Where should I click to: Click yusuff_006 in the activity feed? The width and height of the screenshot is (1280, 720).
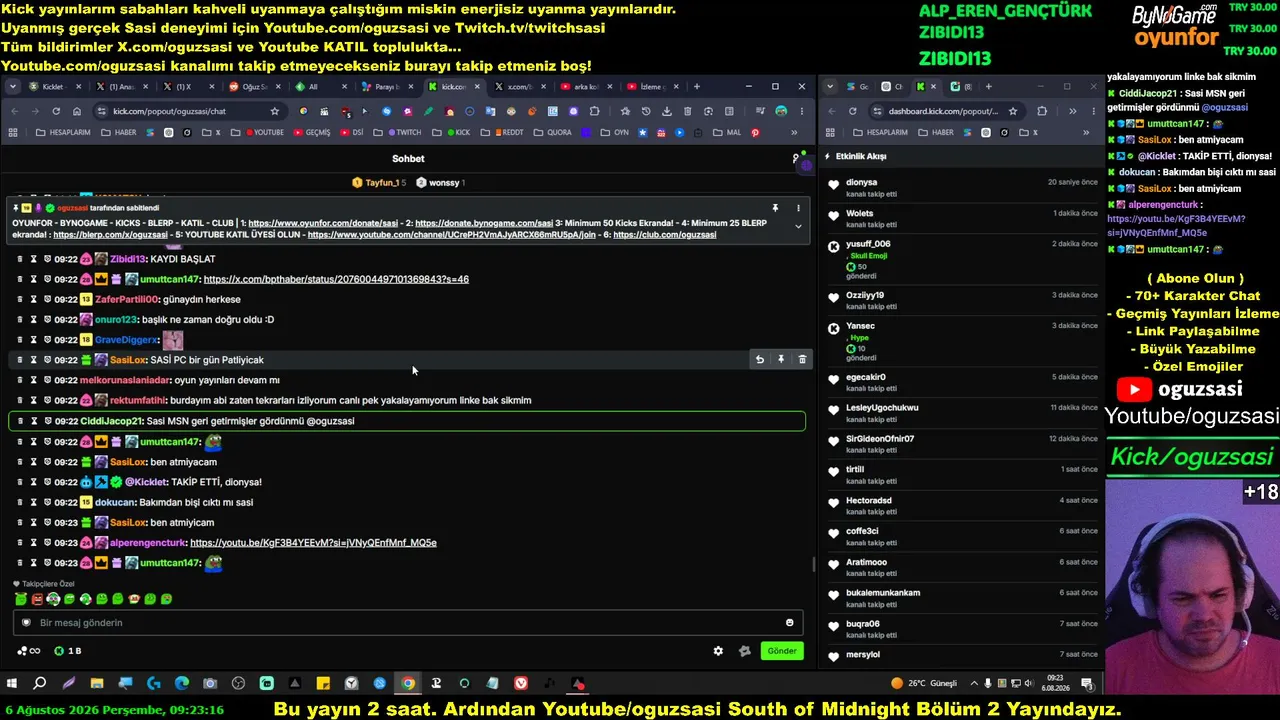pyautogui.click(x=868, y=244)
